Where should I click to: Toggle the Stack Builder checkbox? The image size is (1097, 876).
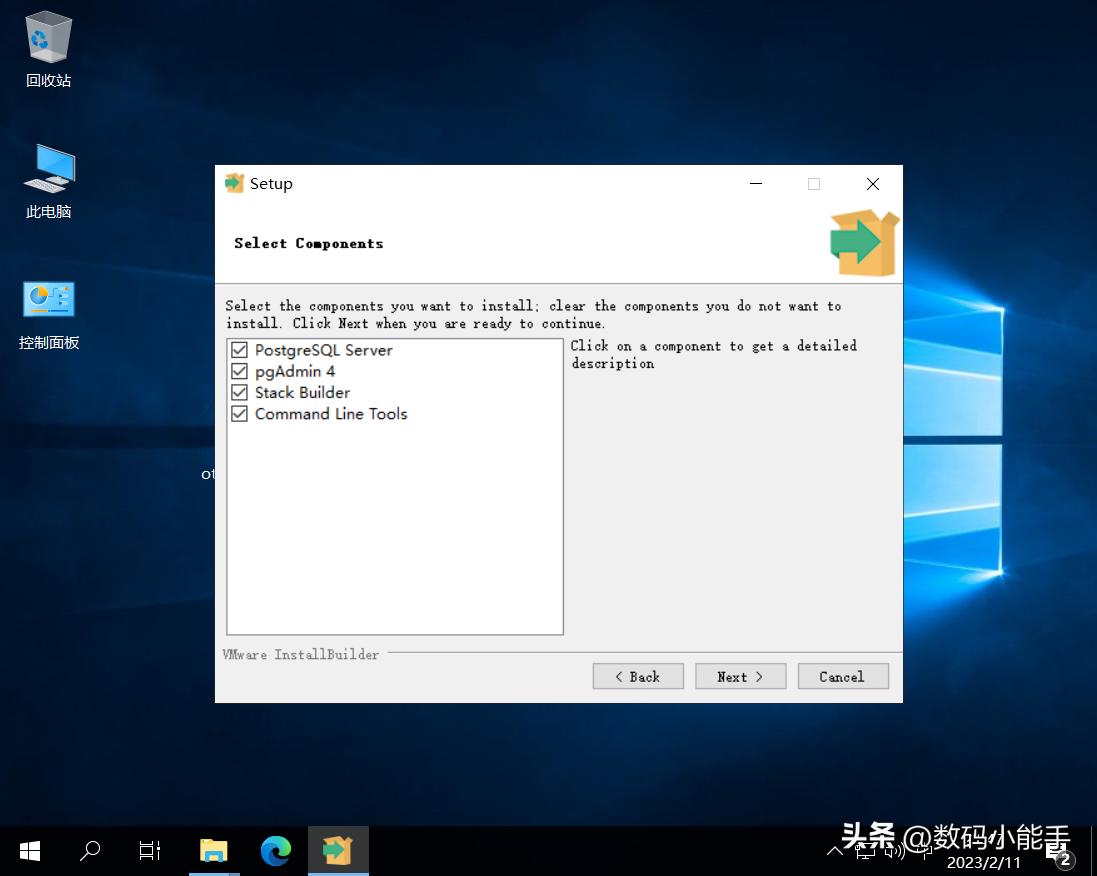point(239,392)
